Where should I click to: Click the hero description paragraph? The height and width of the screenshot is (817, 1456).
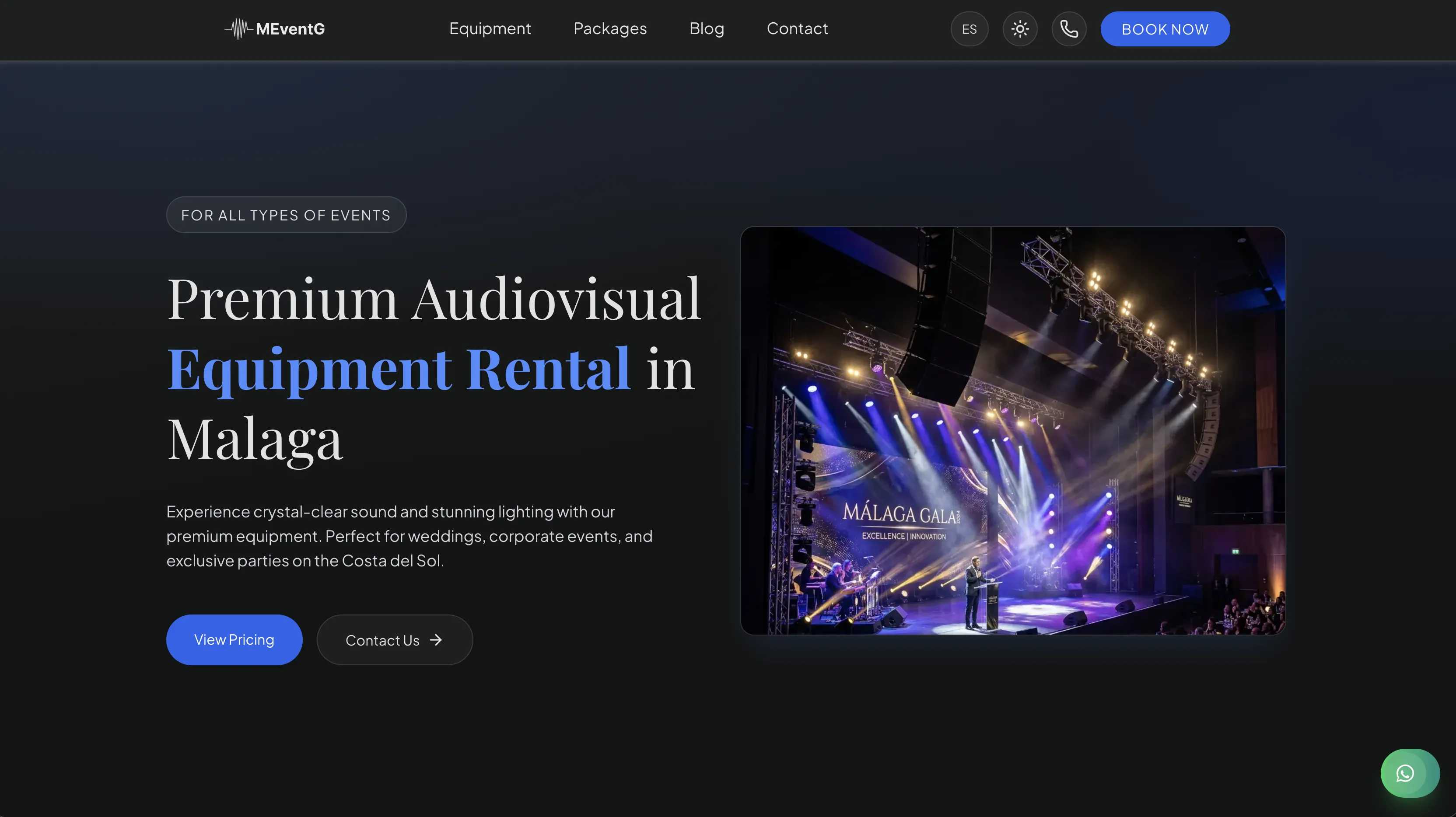409,536
